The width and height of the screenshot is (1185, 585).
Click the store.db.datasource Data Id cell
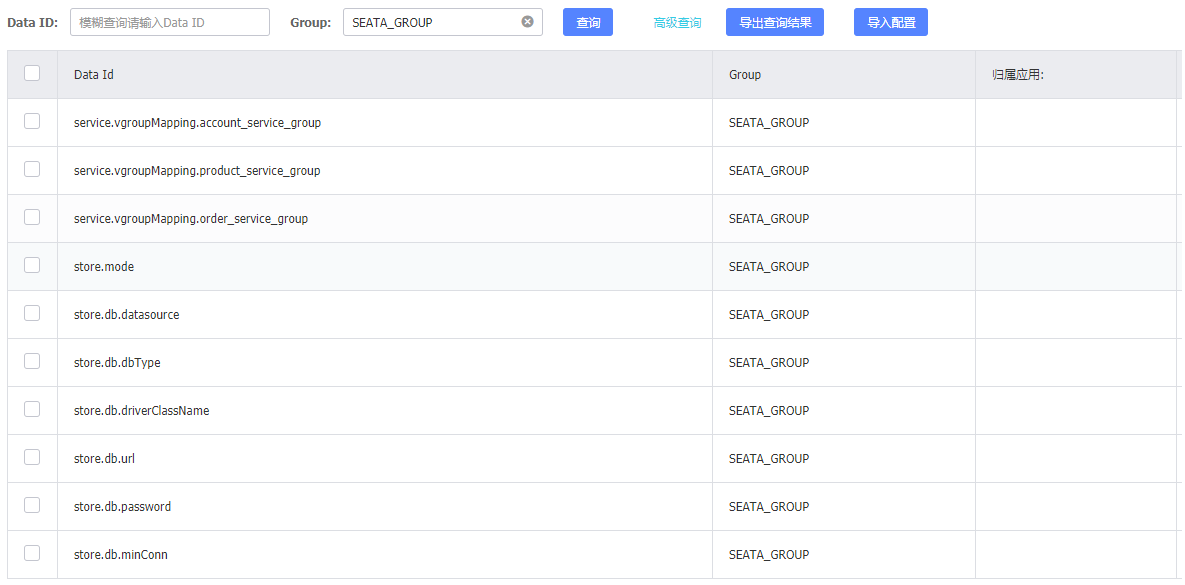(385, 314)
